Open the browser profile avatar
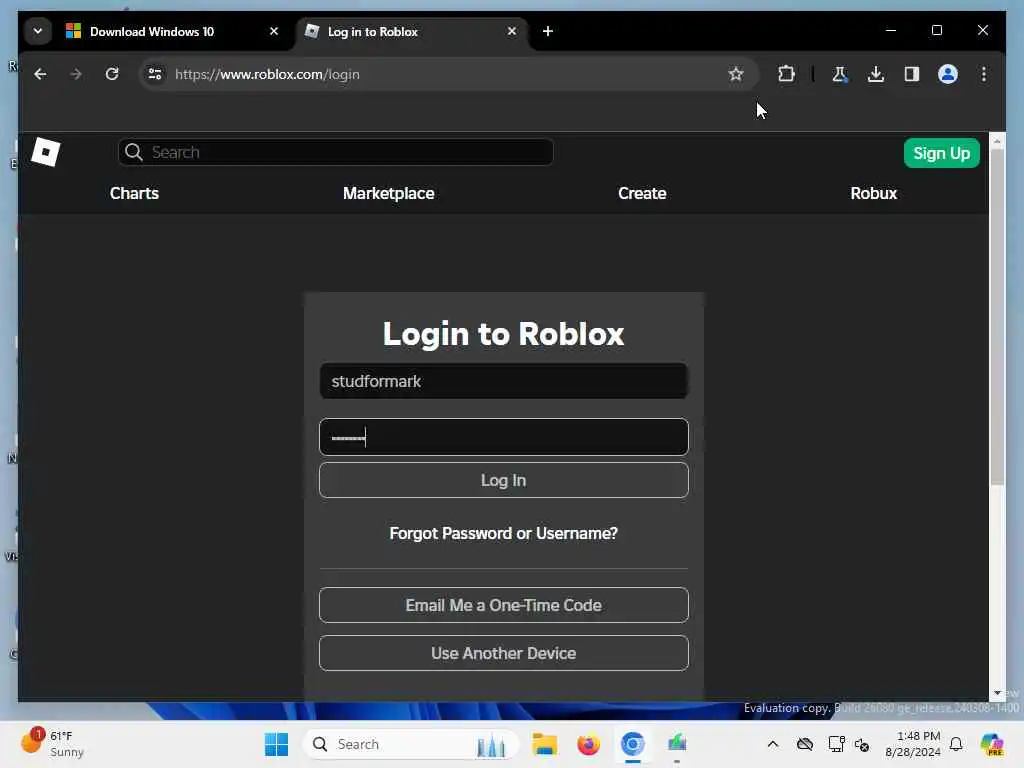Image resolution: width=1024 pixels, height=768 pixels. point(948,74)
